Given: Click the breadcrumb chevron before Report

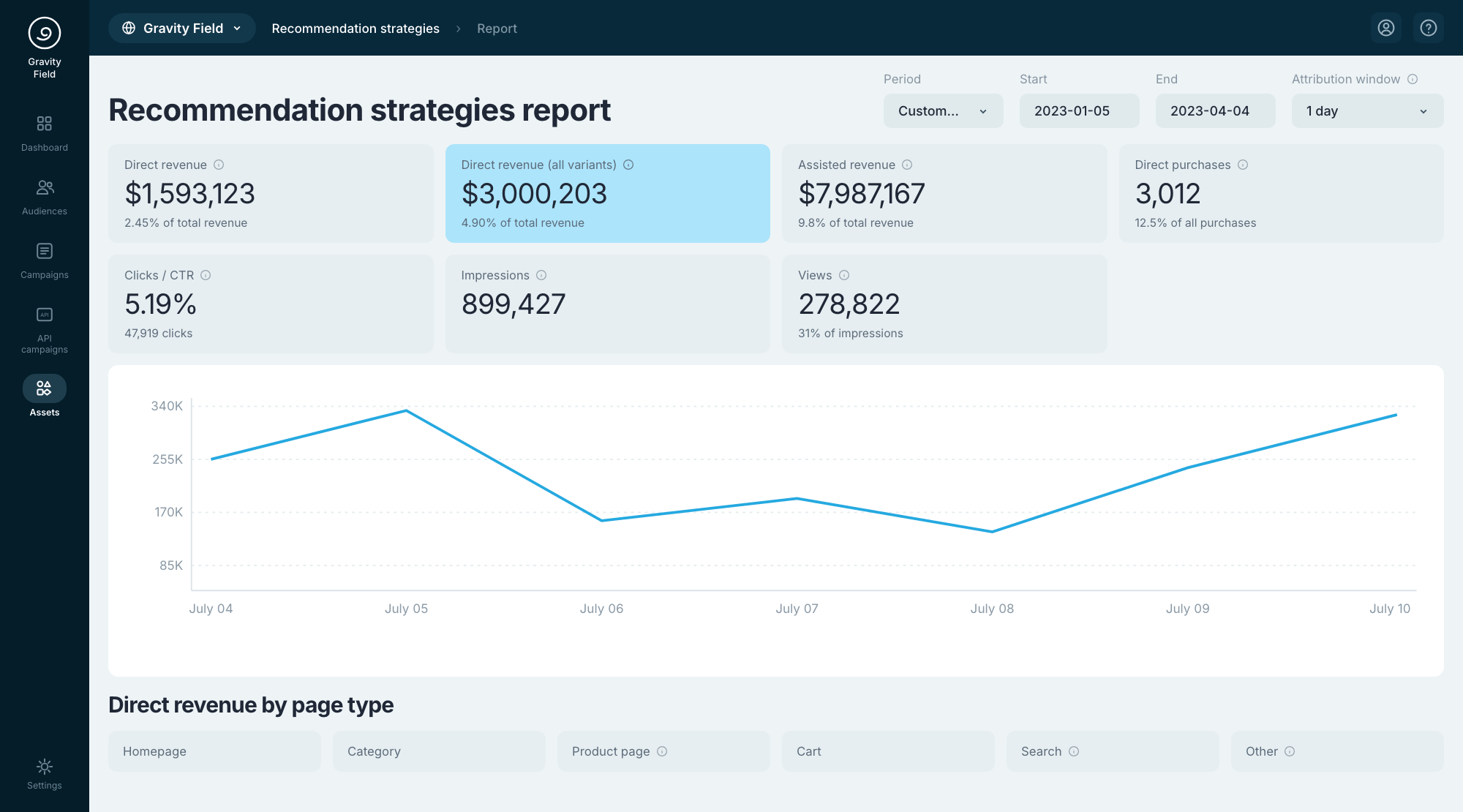Looking at the screenshot, I should click(459, 29).
